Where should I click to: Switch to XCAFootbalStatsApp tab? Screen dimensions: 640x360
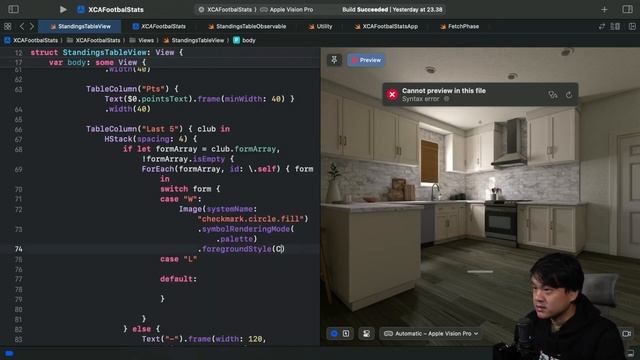coord(386,27)
